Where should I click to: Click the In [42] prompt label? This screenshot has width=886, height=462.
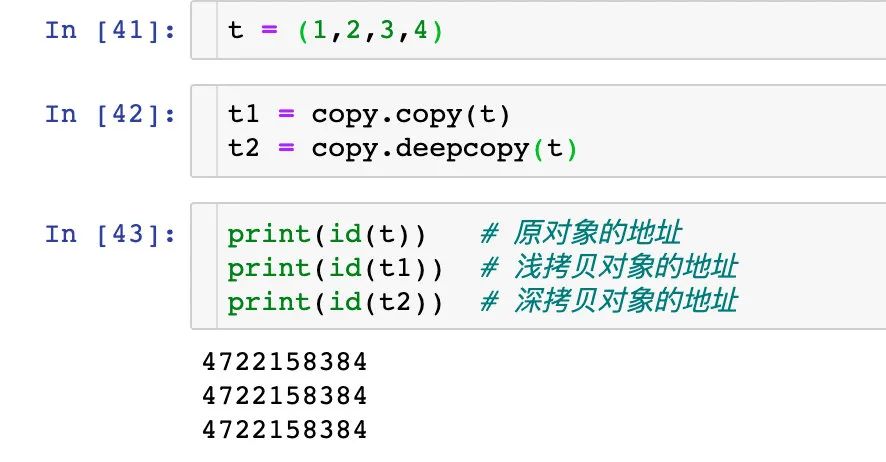tap(110, 115)
